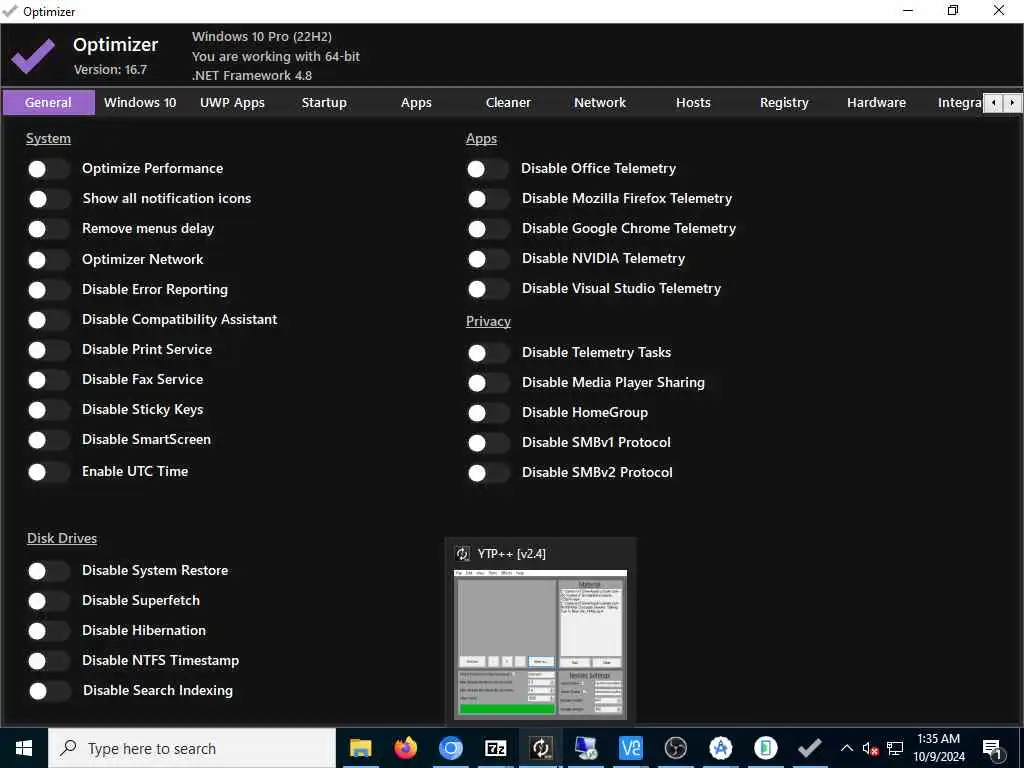Toggle Disable SMBv2 Protocol switch
Screen dimensions: 1024x768
pyautogui.click(x=488, y=473)
